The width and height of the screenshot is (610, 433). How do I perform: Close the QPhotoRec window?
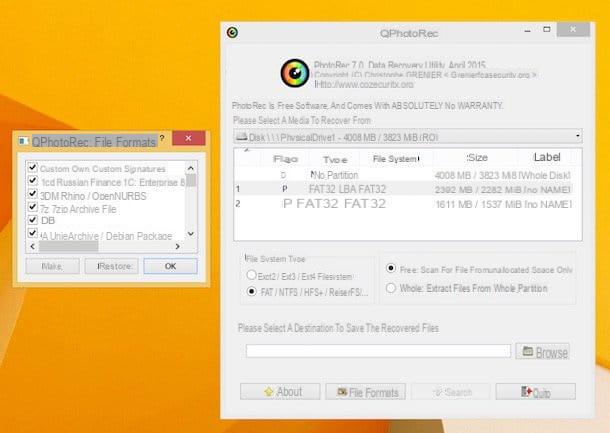pos(573,30)
